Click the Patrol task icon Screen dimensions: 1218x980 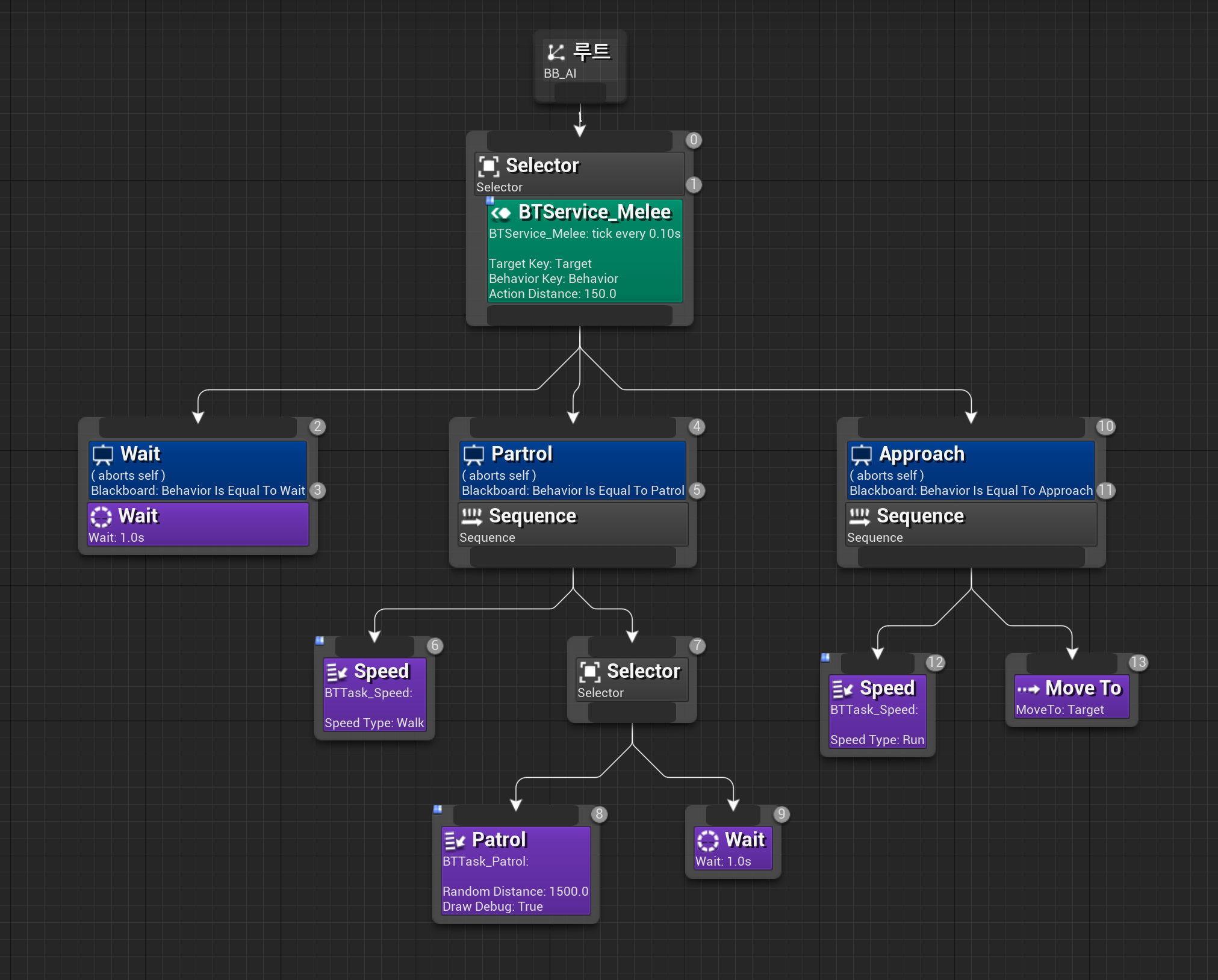coord(455,840)
